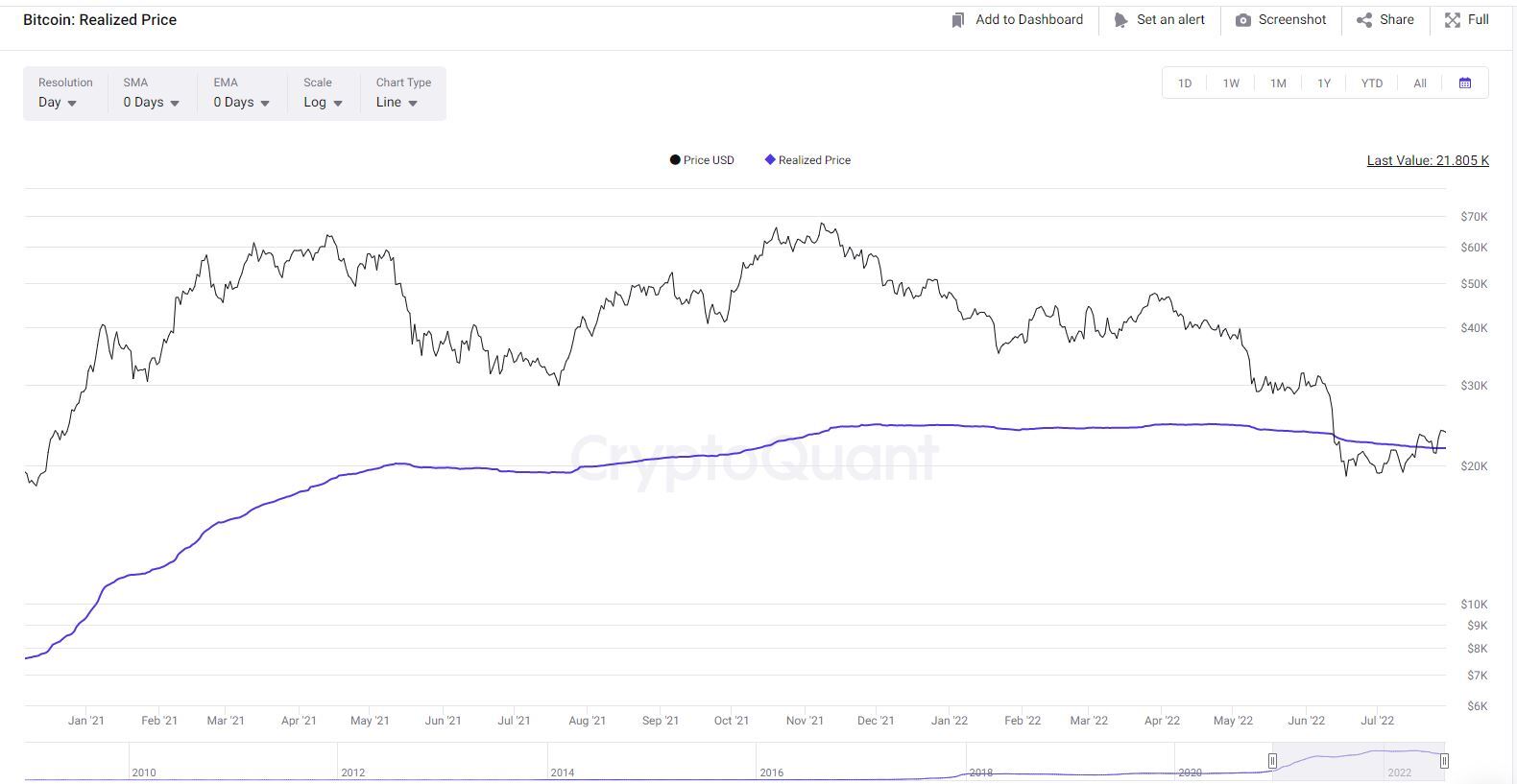
Task: Click the Share icon
Action: pyautogui.click(x=1363, y=20)
